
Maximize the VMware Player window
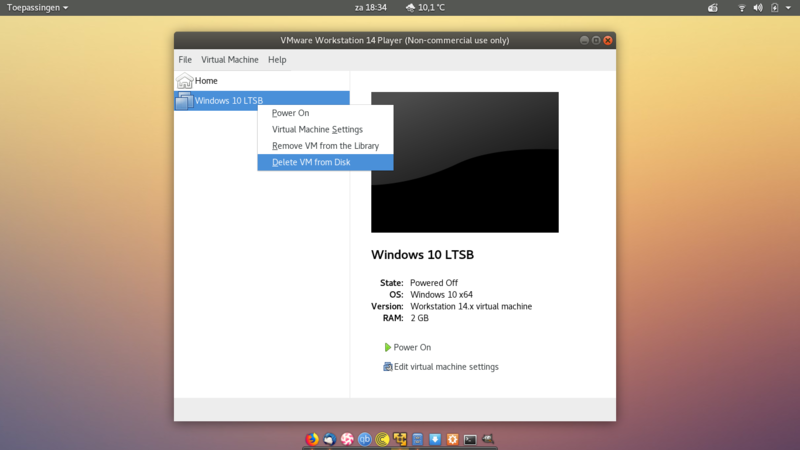596,40
